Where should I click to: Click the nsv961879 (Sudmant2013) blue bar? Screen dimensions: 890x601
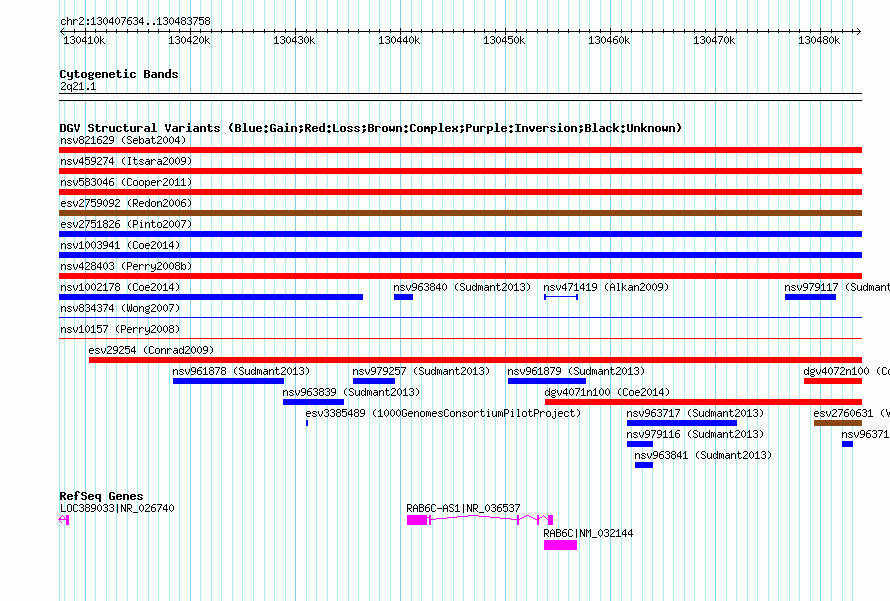click(547, 381)
